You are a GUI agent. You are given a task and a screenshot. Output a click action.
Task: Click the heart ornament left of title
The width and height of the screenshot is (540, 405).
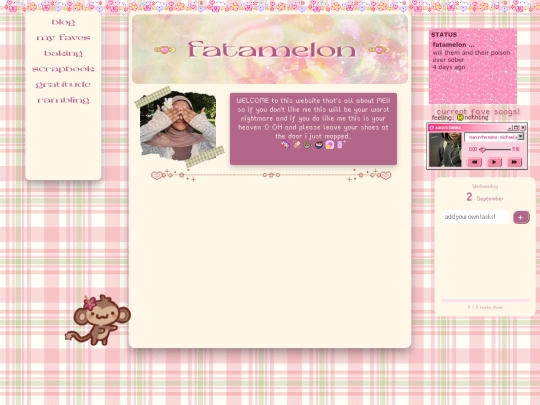(165, 50)
